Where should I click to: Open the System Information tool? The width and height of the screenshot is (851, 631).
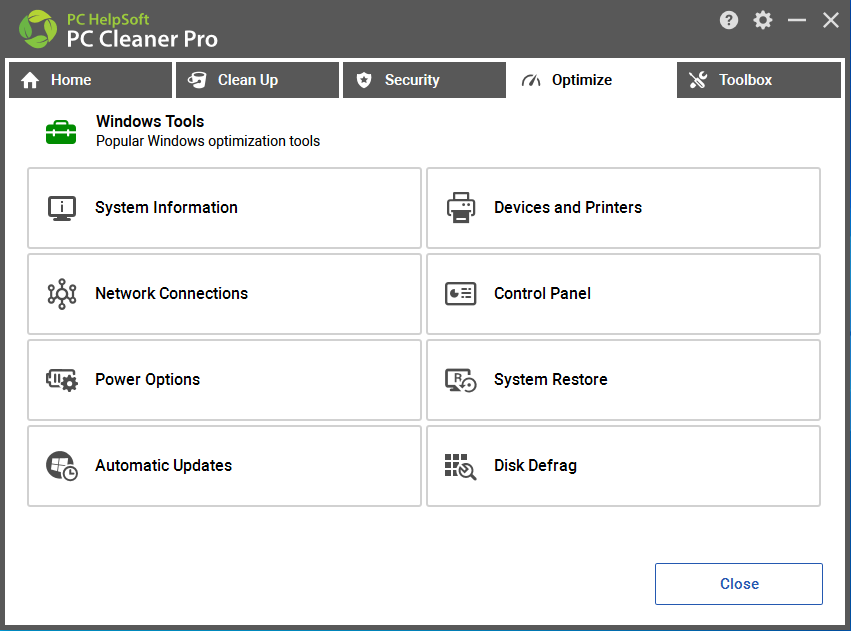pos(225,208)
